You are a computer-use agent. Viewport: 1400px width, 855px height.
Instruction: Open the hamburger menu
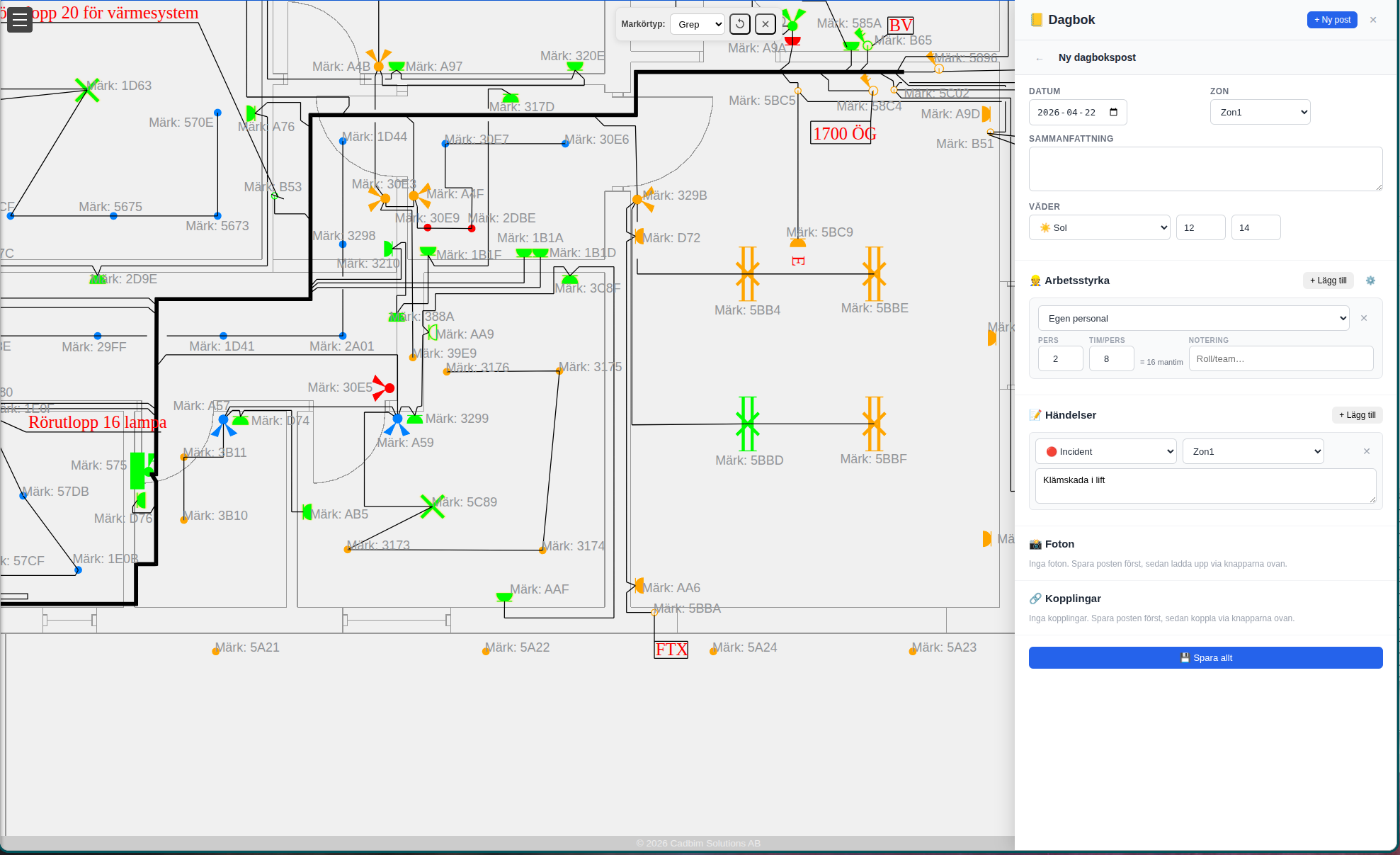[20, 20]
